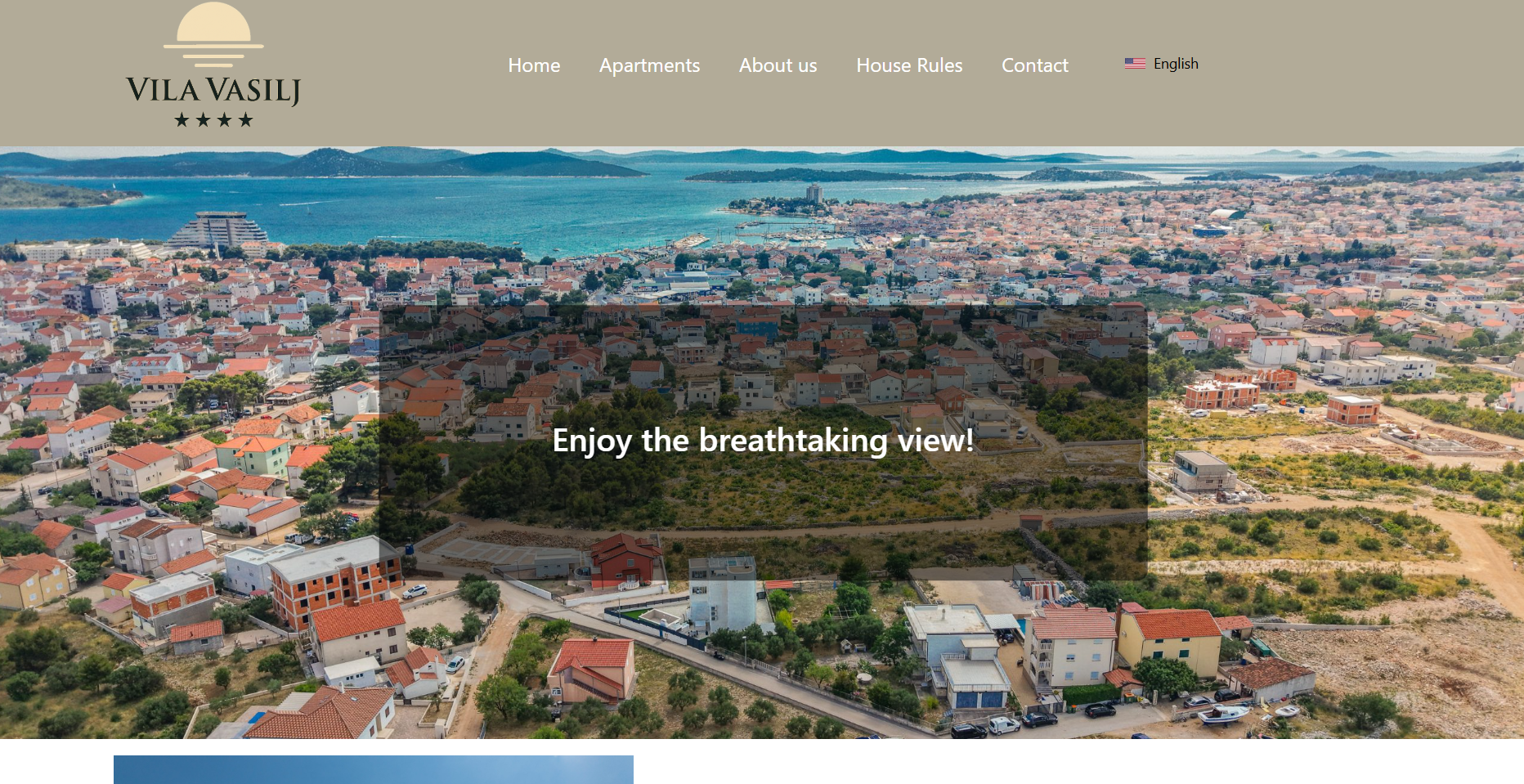This screenshot has width=1524, height=784.
Task: Click the Vila Vasilj logo text
Action: point(213,90)
